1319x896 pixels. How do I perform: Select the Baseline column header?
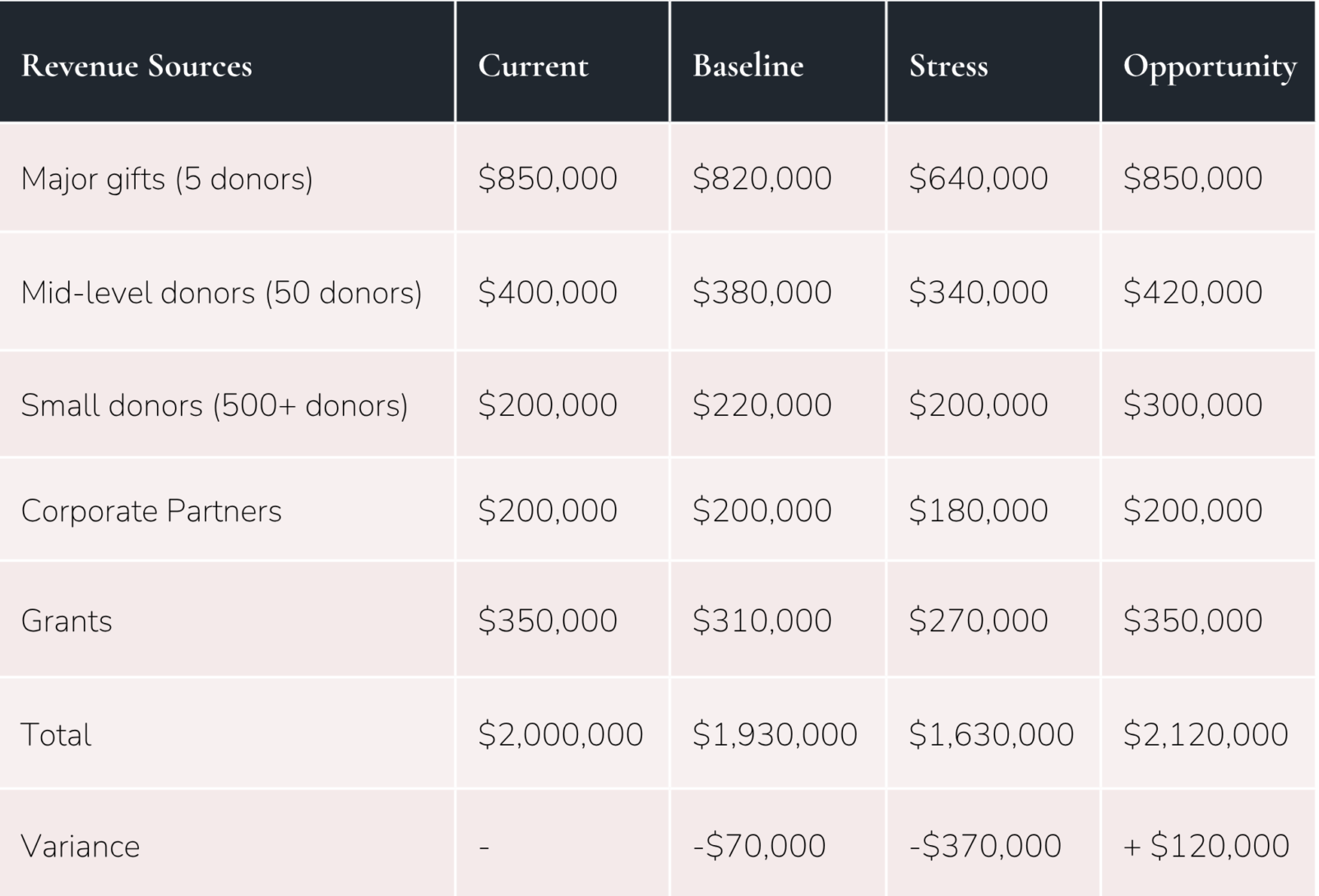tap(748, 66)
